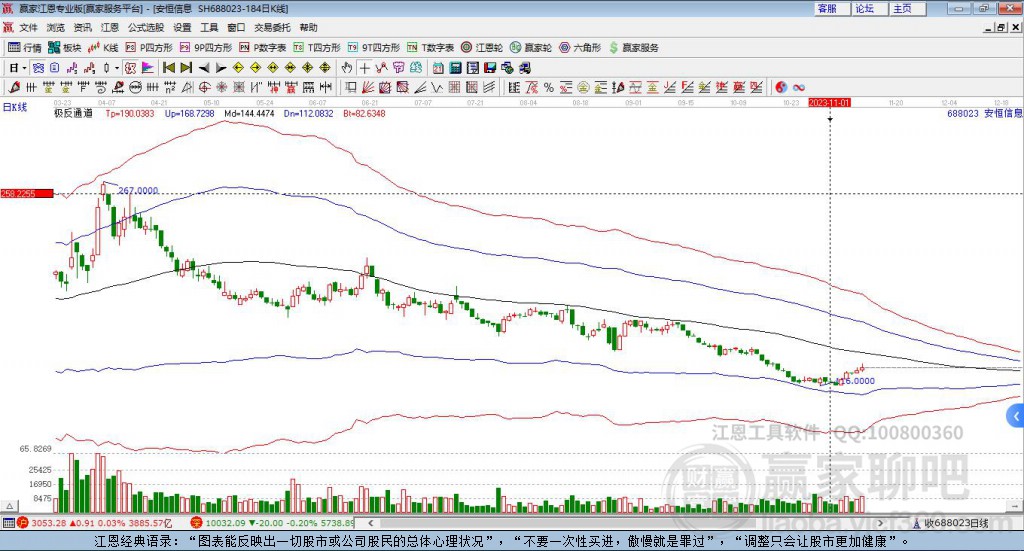The width and height of the screenshot is (1024, 551).
Task: Click the percent % retracement tool
Action: [549, 87]
